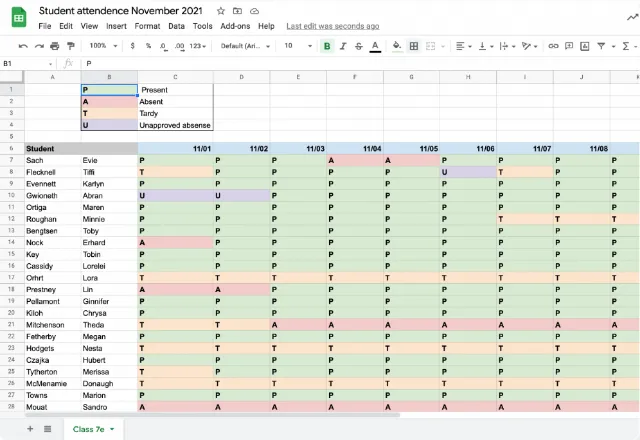The height and width of the screenshot is (440, 640).
Task: Open the font family dropdown
Action: pyautogui.click(x=245, y=46)
